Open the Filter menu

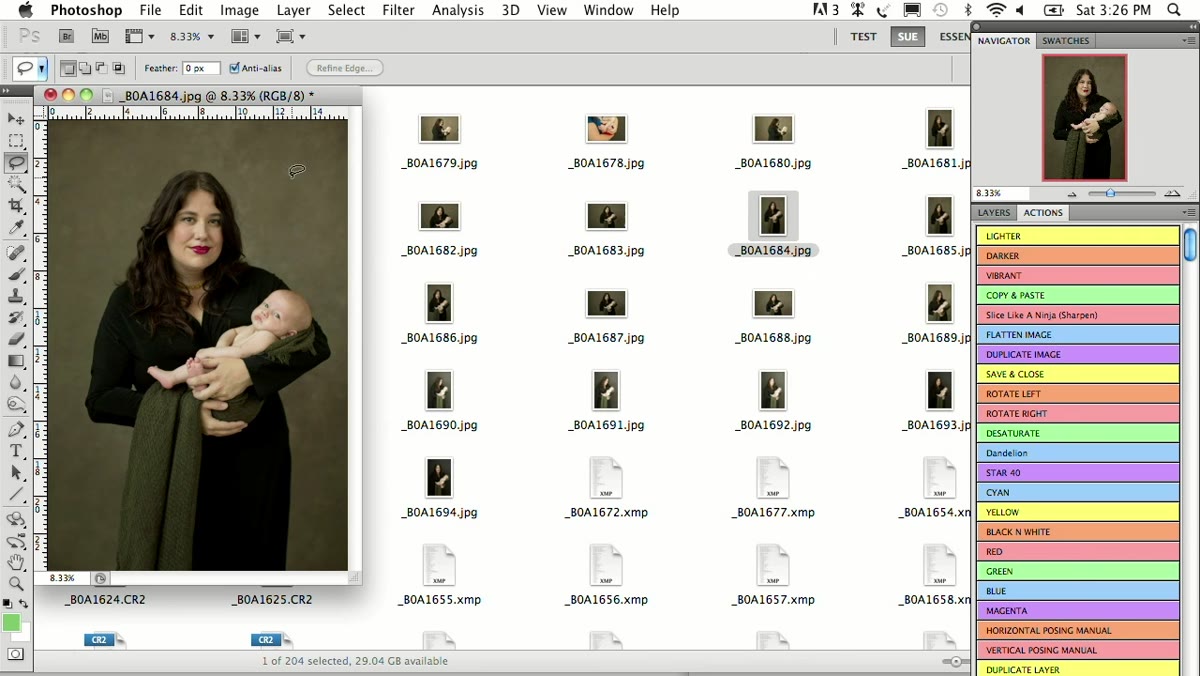click(398, 10)
